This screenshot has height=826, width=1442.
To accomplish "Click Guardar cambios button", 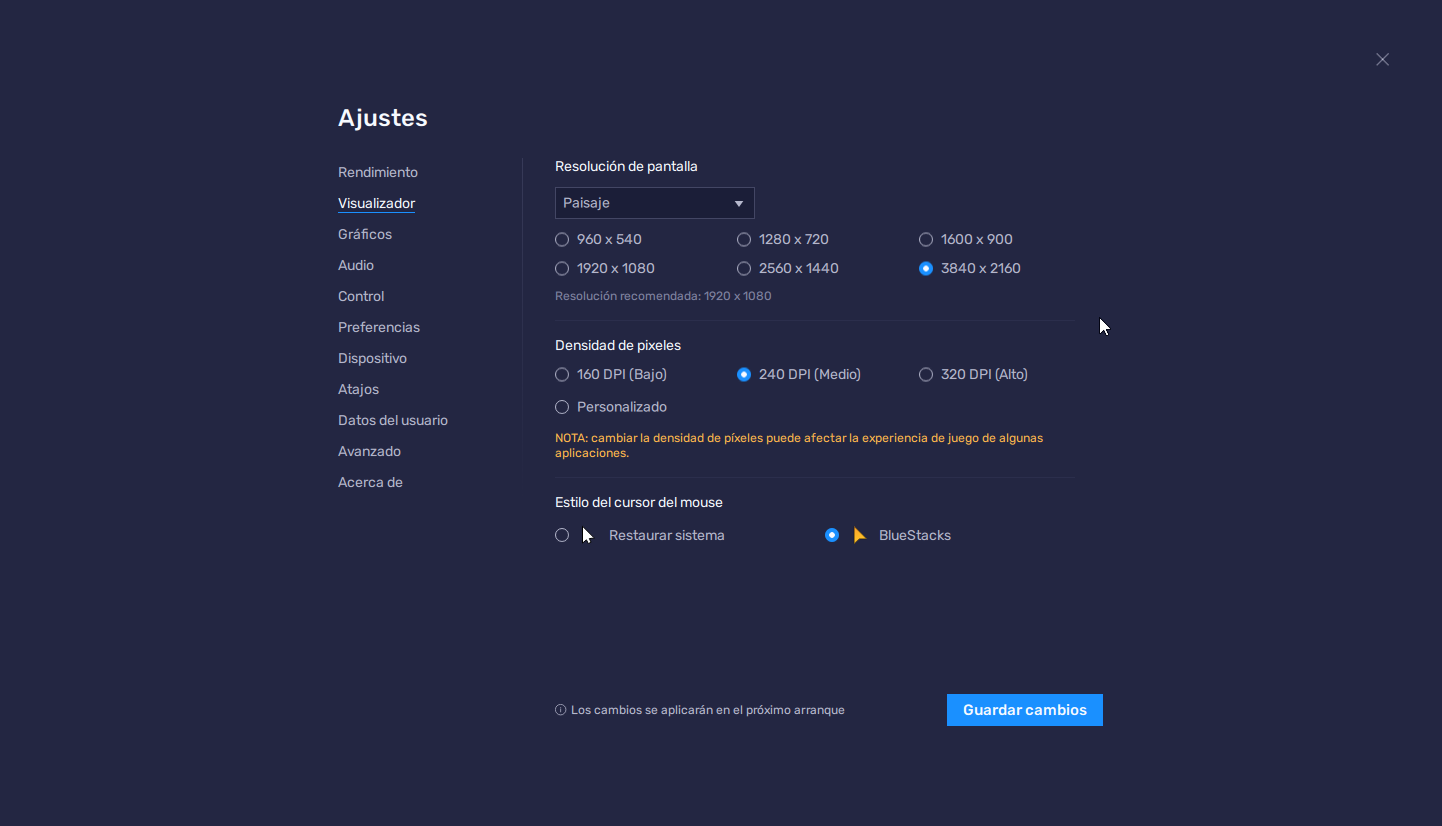I will [1025, 710].
